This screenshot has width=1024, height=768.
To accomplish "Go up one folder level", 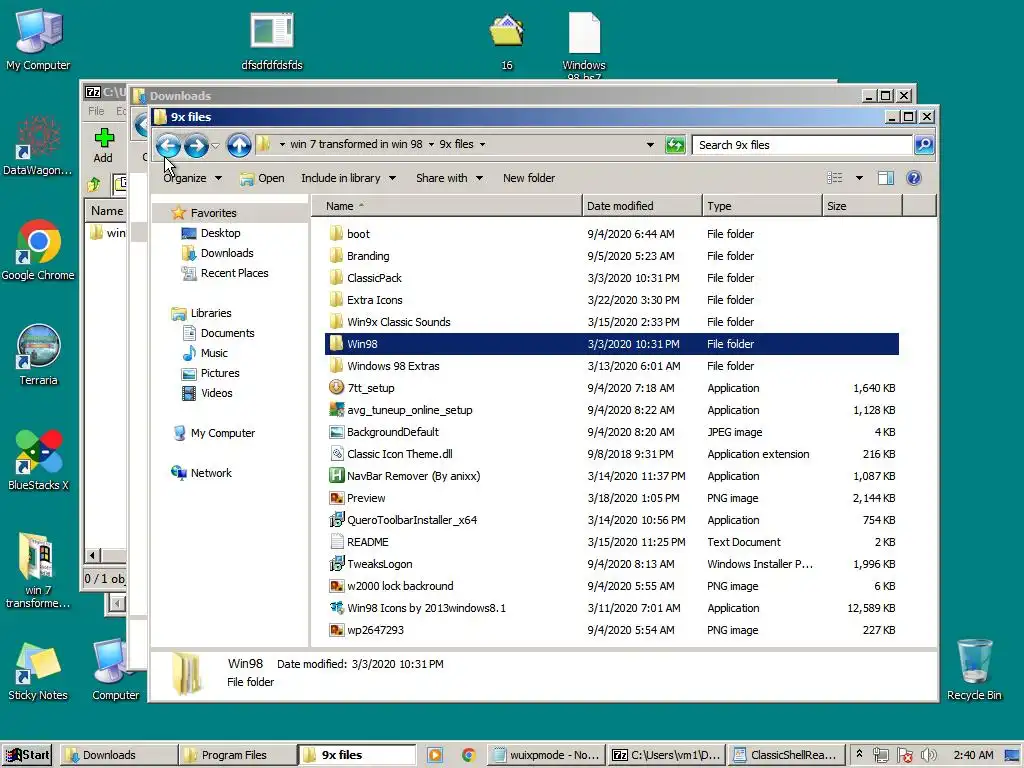I will [x=239, y=145].
